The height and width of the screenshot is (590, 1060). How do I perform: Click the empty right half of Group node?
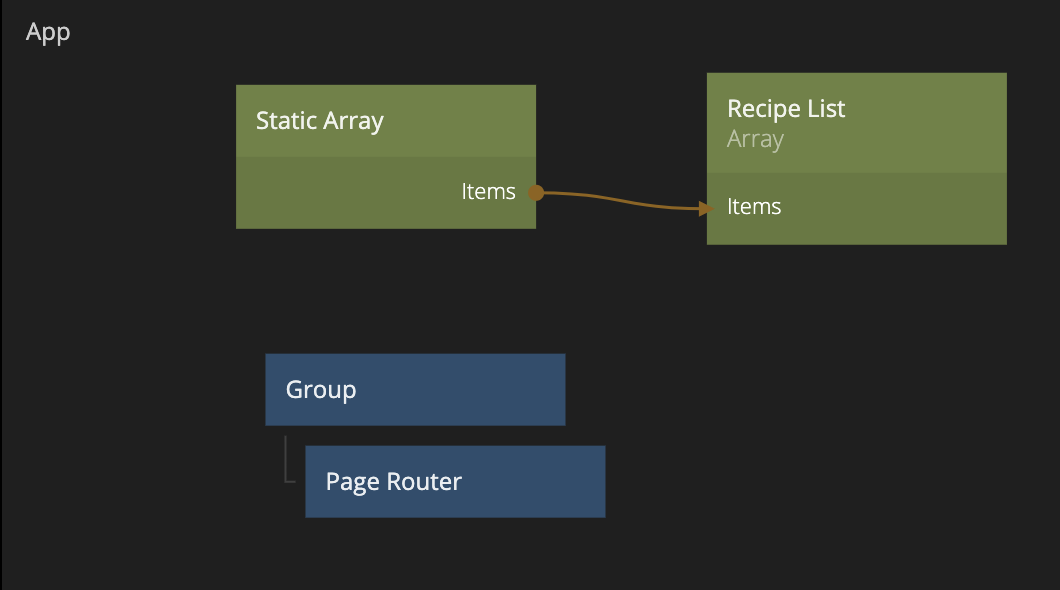click(x=490, y=389)
